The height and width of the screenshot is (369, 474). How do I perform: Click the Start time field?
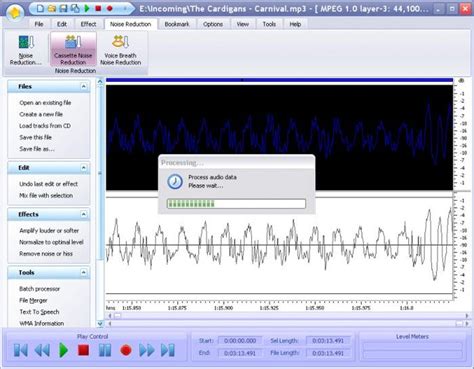click(240, 341)
